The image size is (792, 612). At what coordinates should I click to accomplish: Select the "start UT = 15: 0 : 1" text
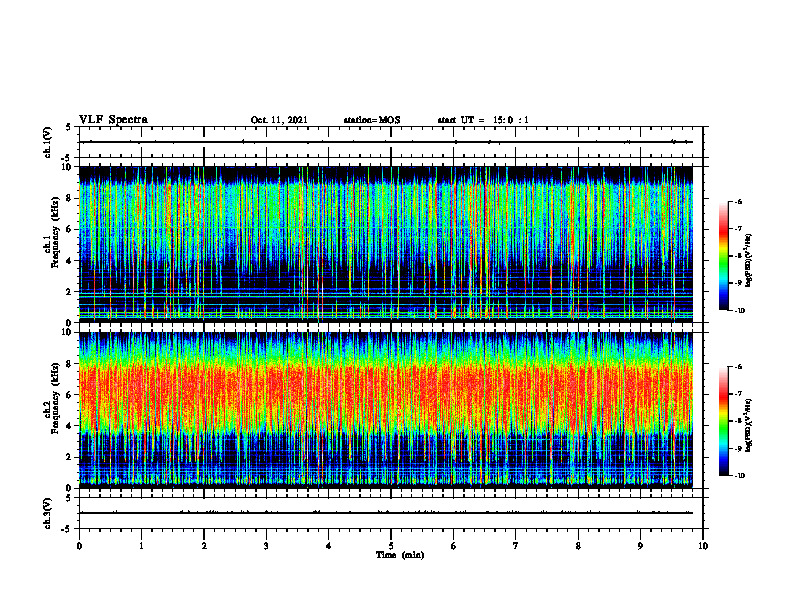point(483,120)
